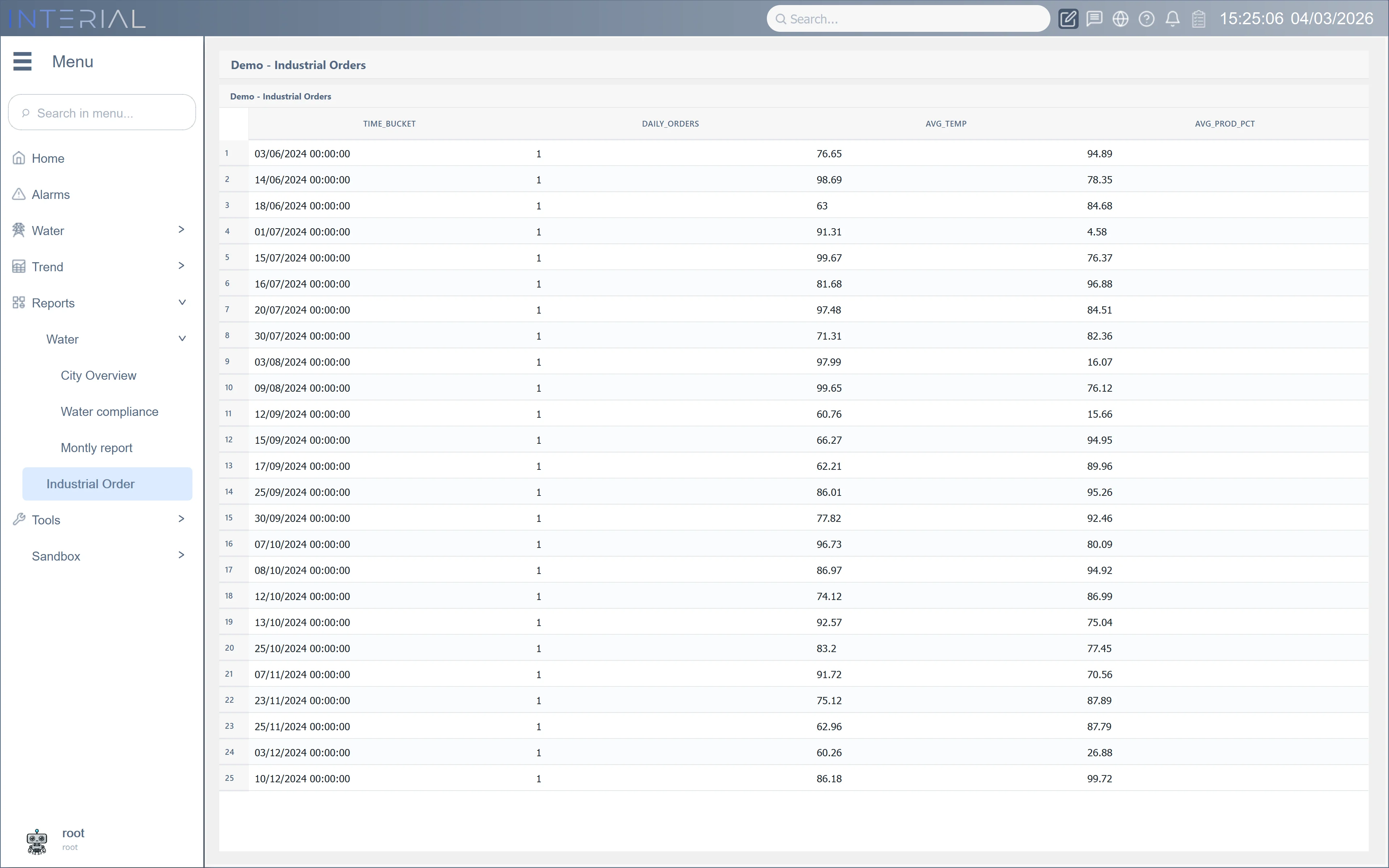The width and height of the screenshot is (1389, 868).
Task: Select the Alarms icon in the sidebar
Action: [19, 194]
